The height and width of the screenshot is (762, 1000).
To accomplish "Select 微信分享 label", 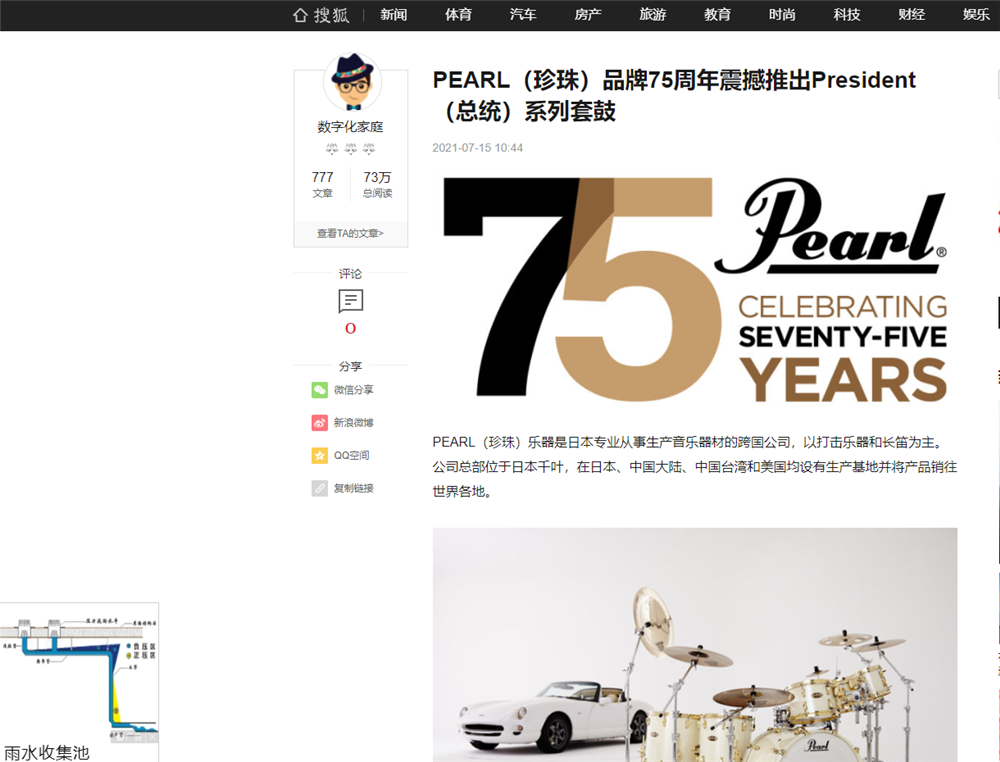I will [354, 390].
